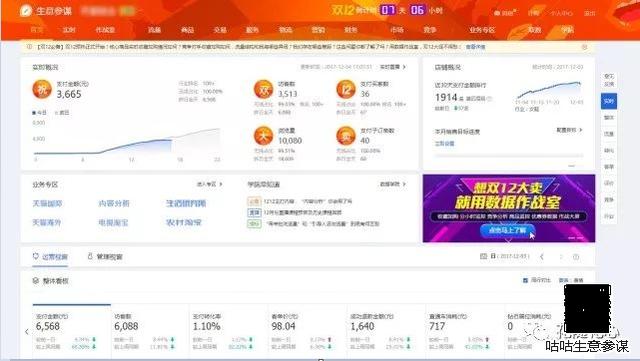Open the calendar date picker icon
The height and width of the screenshot is (361, 640).
tap(483, 256)
